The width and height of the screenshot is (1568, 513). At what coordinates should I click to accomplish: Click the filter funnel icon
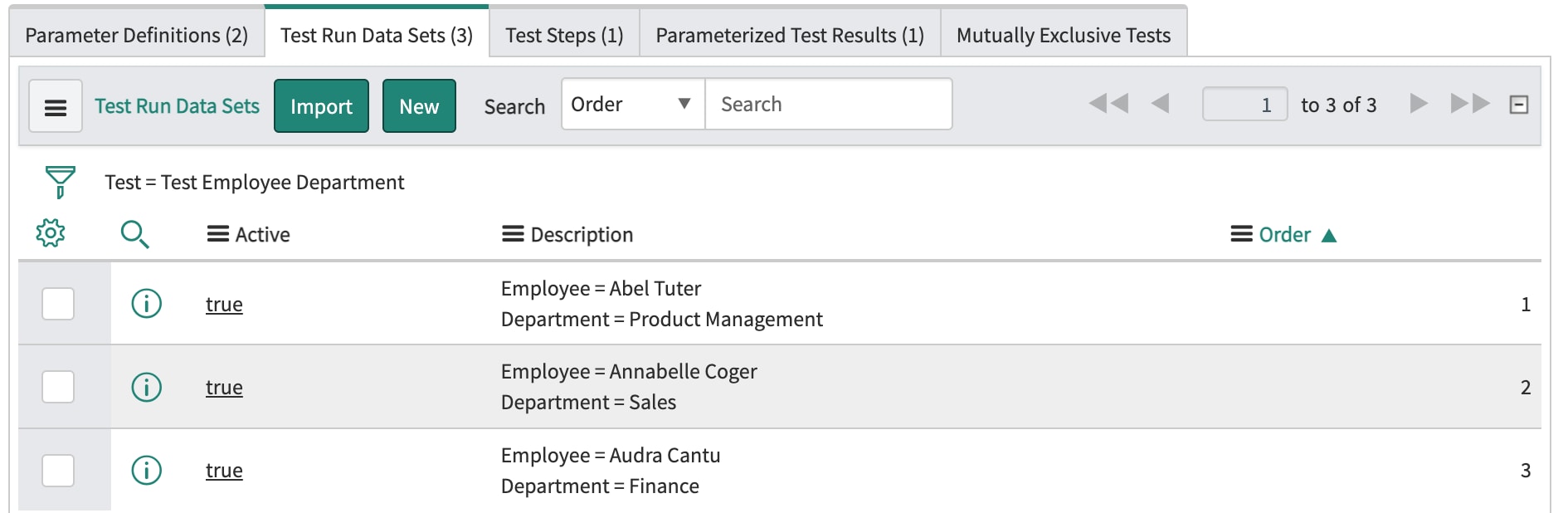[60, 182]
